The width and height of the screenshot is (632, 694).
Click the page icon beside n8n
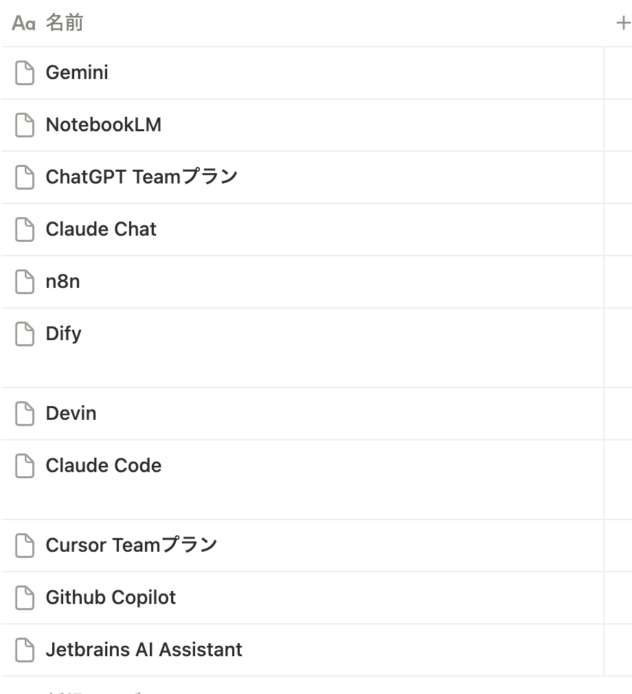coord(25,282)
